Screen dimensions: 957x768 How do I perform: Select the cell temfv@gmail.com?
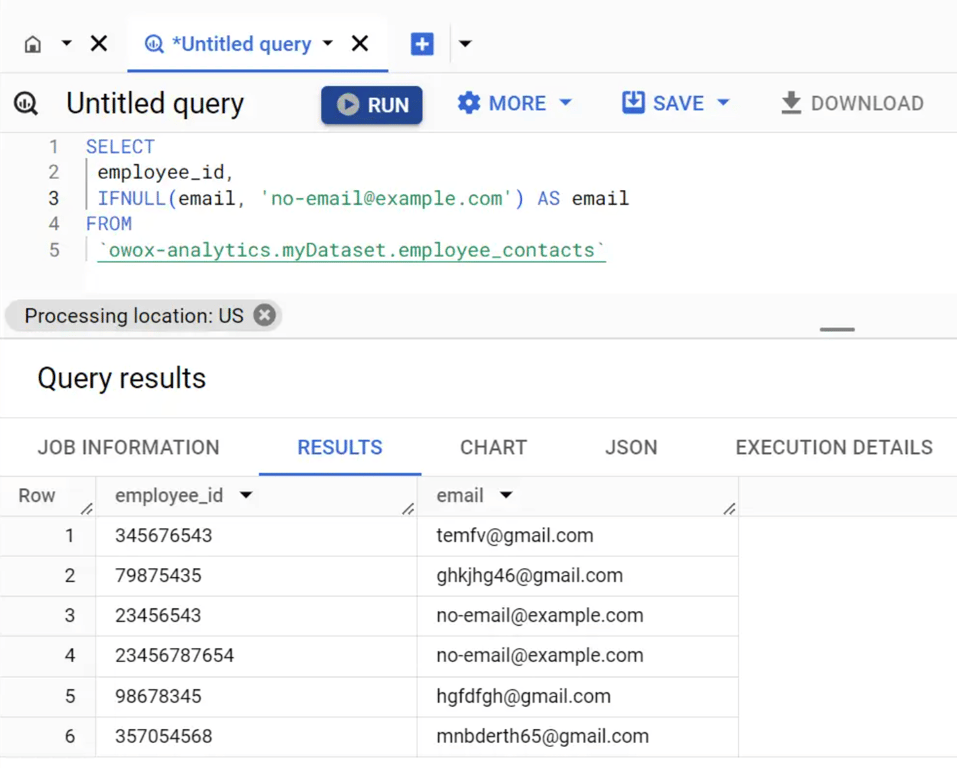pos(577,536)
